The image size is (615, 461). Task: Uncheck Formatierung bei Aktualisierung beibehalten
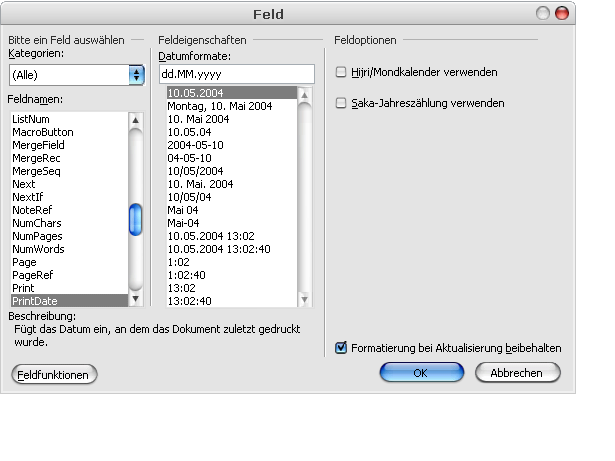pos(341,348)
